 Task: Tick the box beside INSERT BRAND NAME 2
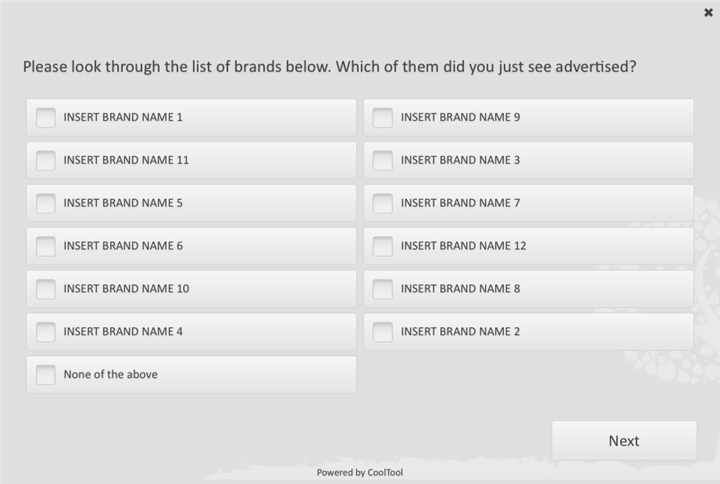tap(383, 333)
